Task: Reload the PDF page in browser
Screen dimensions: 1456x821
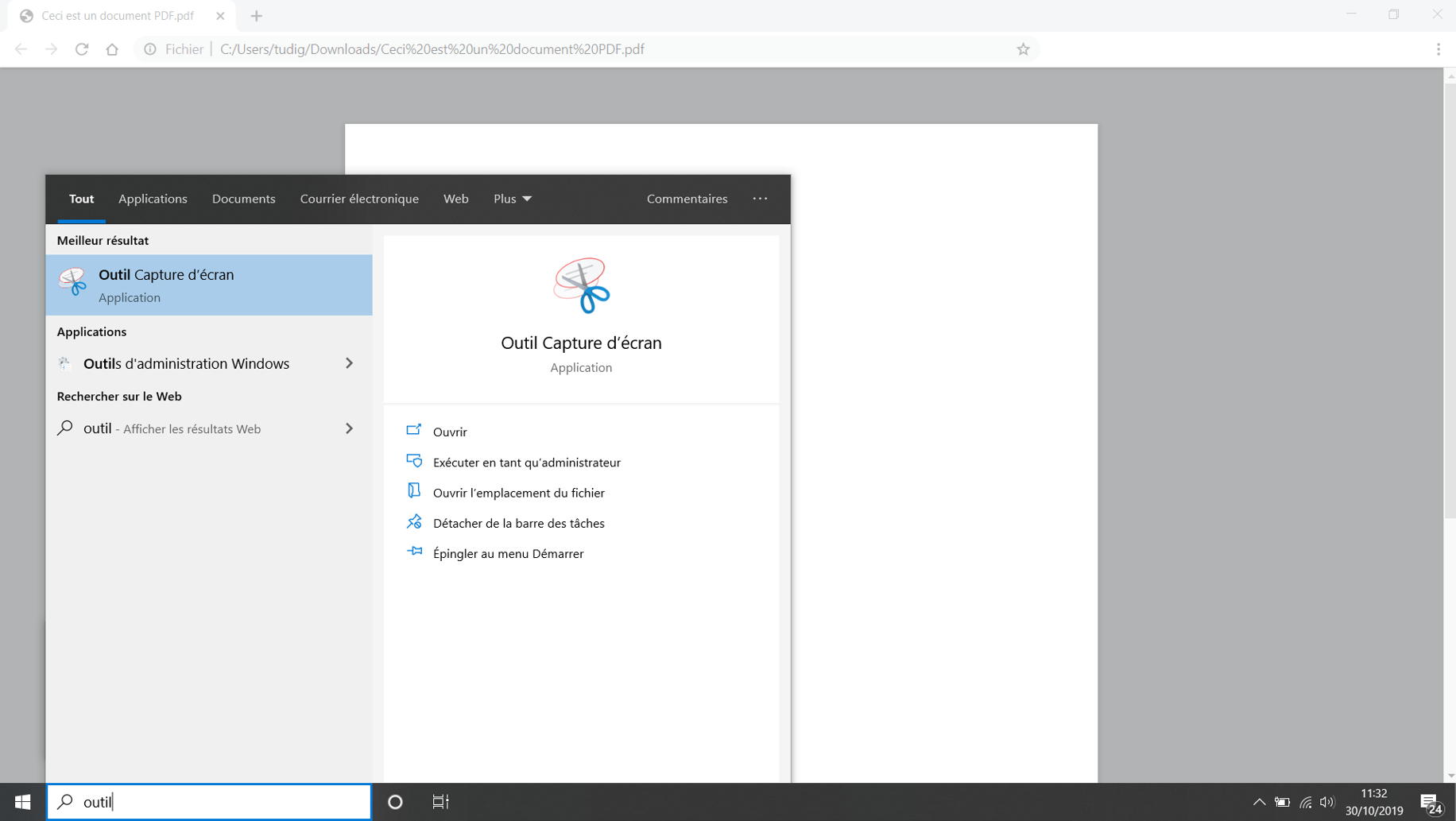Action: [x=82, y=49]
